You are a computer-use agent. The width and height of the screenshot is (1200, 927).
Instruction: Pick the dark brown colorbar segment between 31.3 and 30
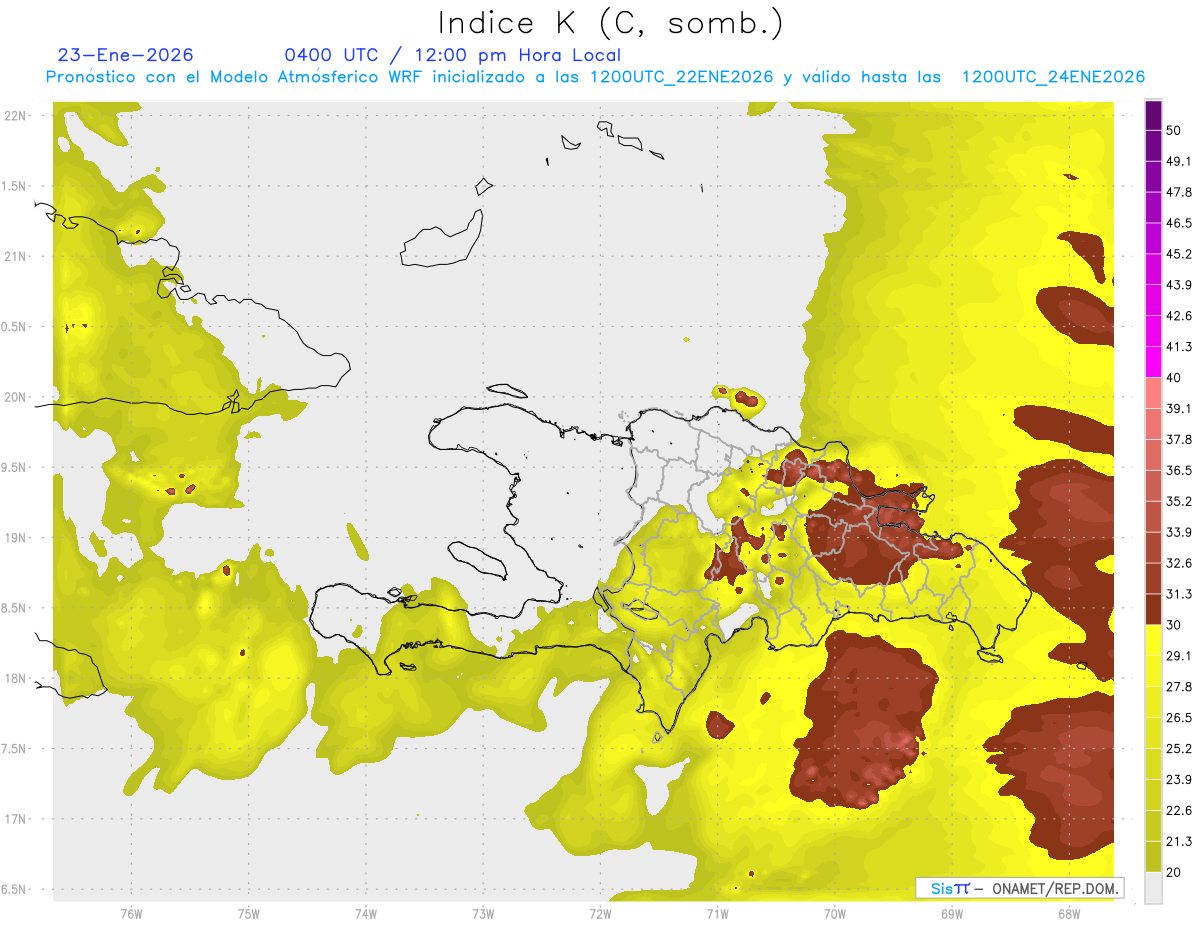(1153, 609)
